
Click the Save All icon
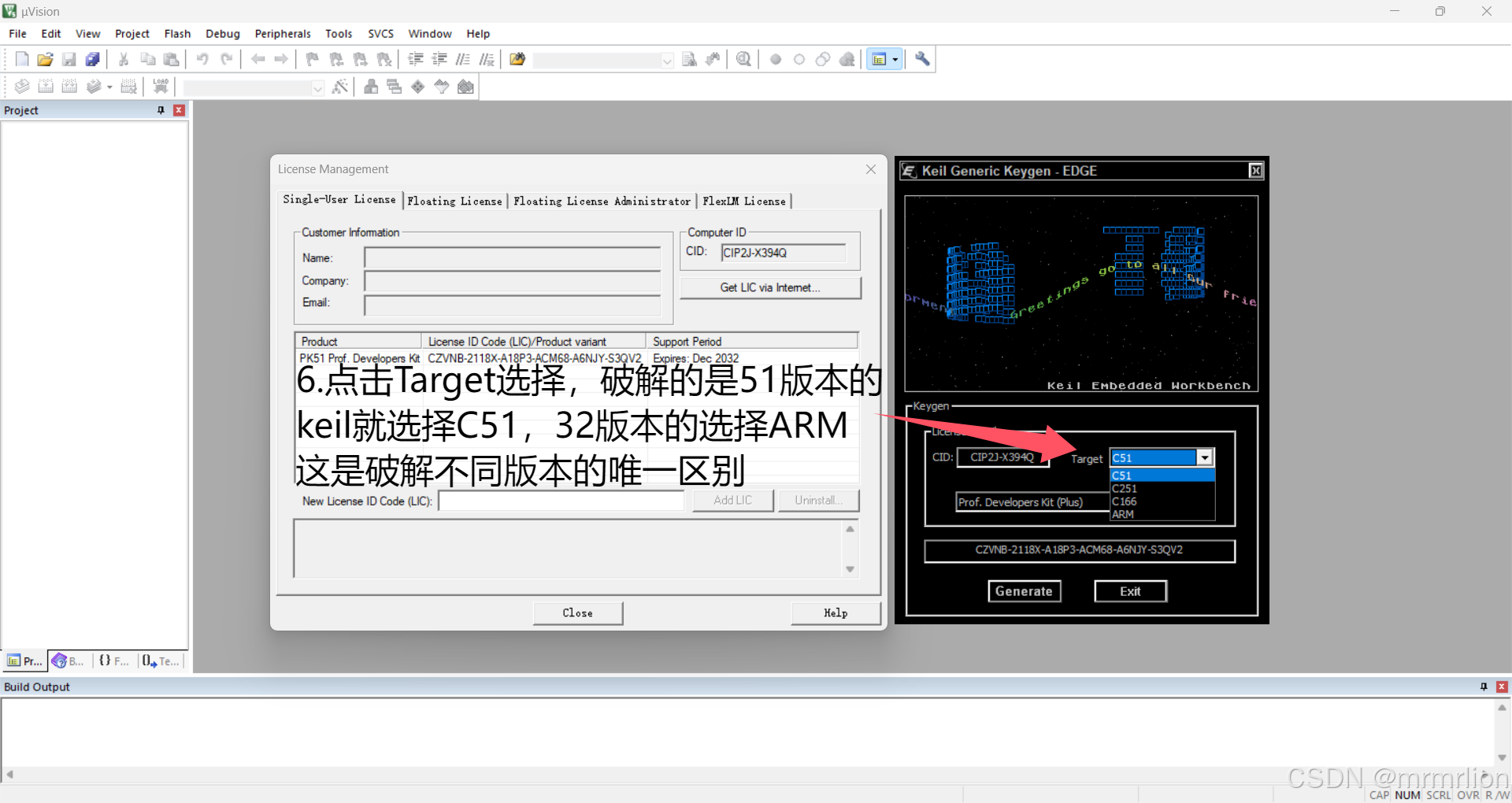93,59
